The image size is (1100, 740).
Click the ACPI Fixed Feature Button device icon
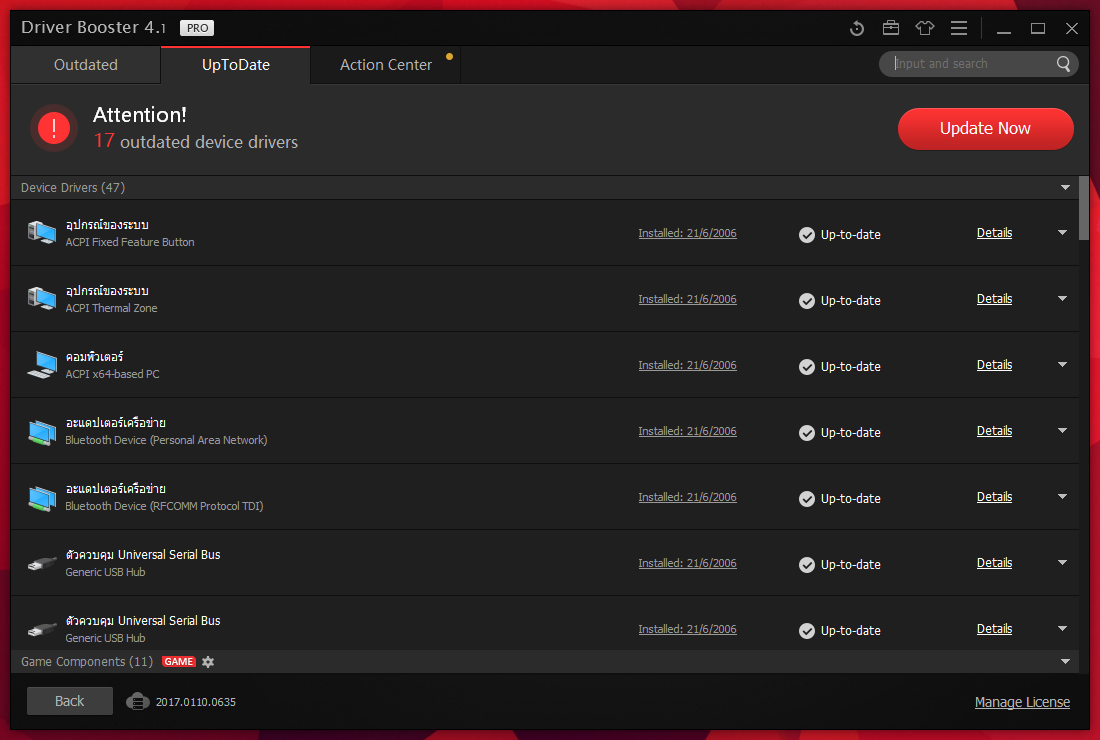point(42,232)
